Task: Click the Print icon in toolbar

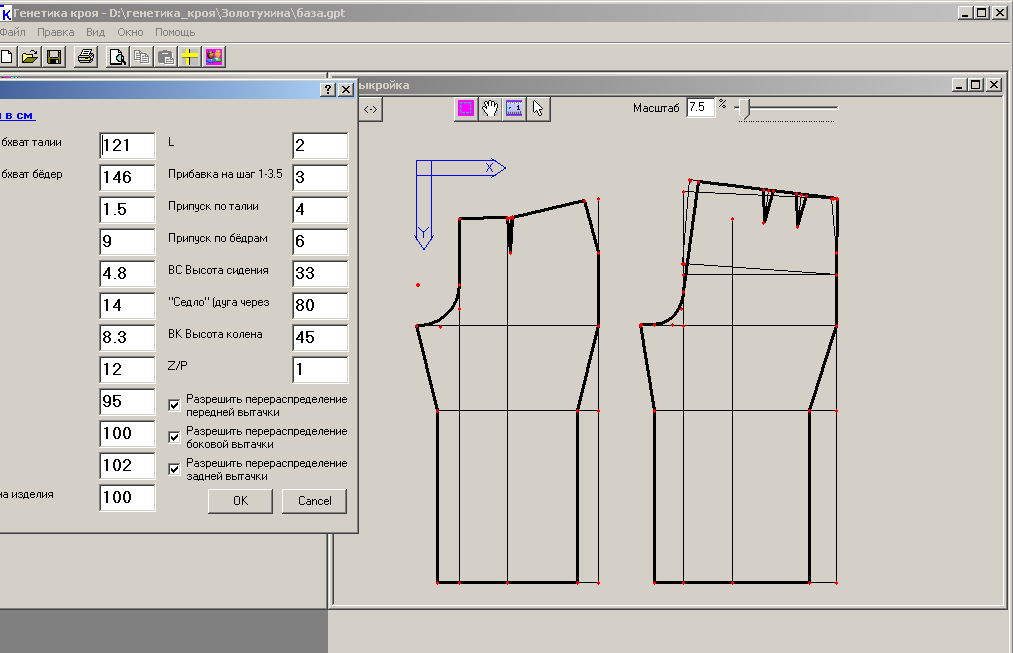Action: (86, 57)
